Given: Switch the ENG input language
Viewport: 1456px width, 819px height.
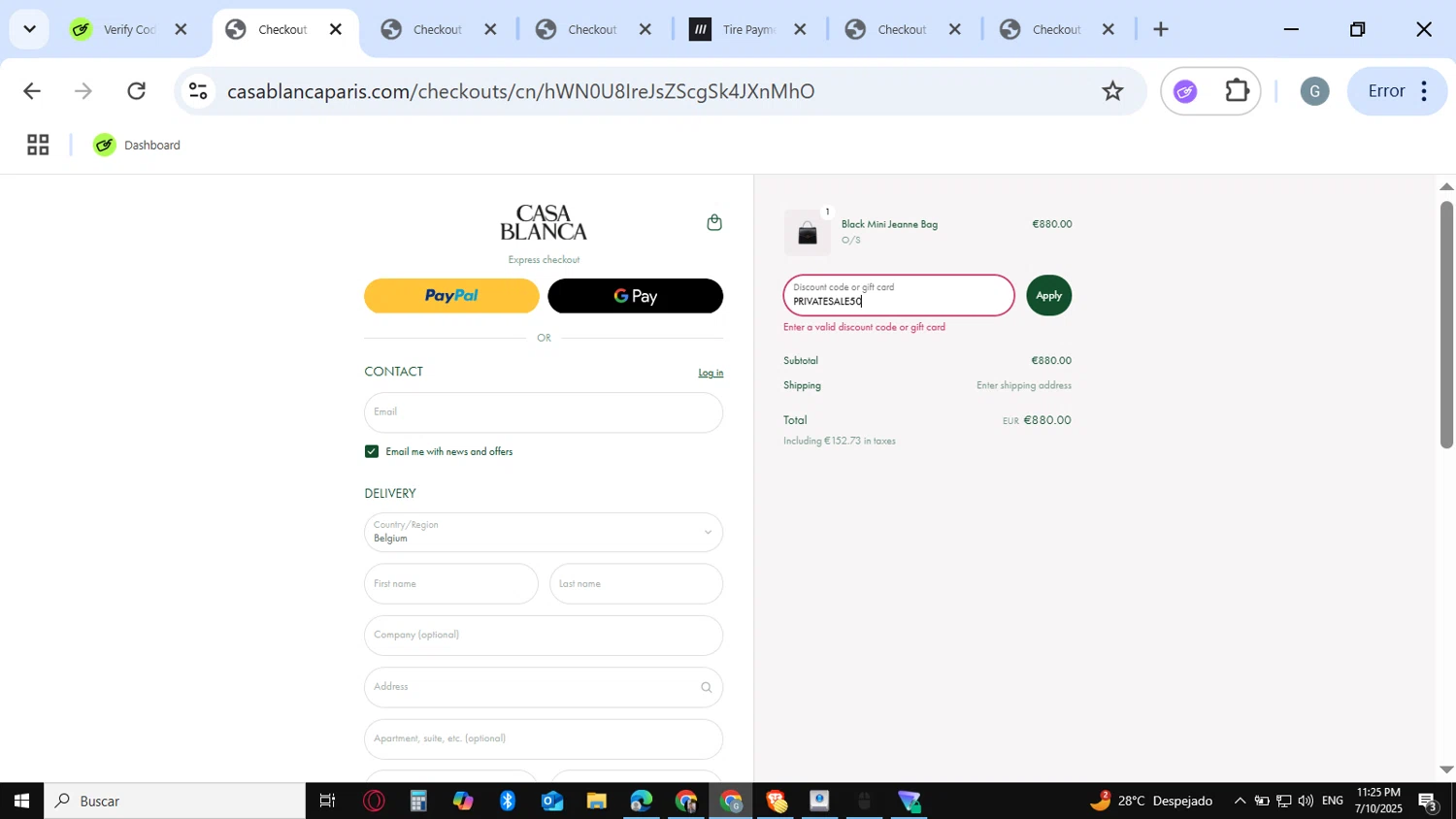Looking at the screenshot, I should 1333,801.
